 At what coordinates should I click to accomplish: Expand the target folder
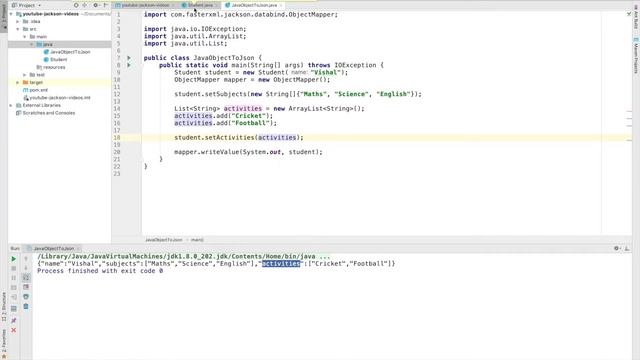pos(18,82)
